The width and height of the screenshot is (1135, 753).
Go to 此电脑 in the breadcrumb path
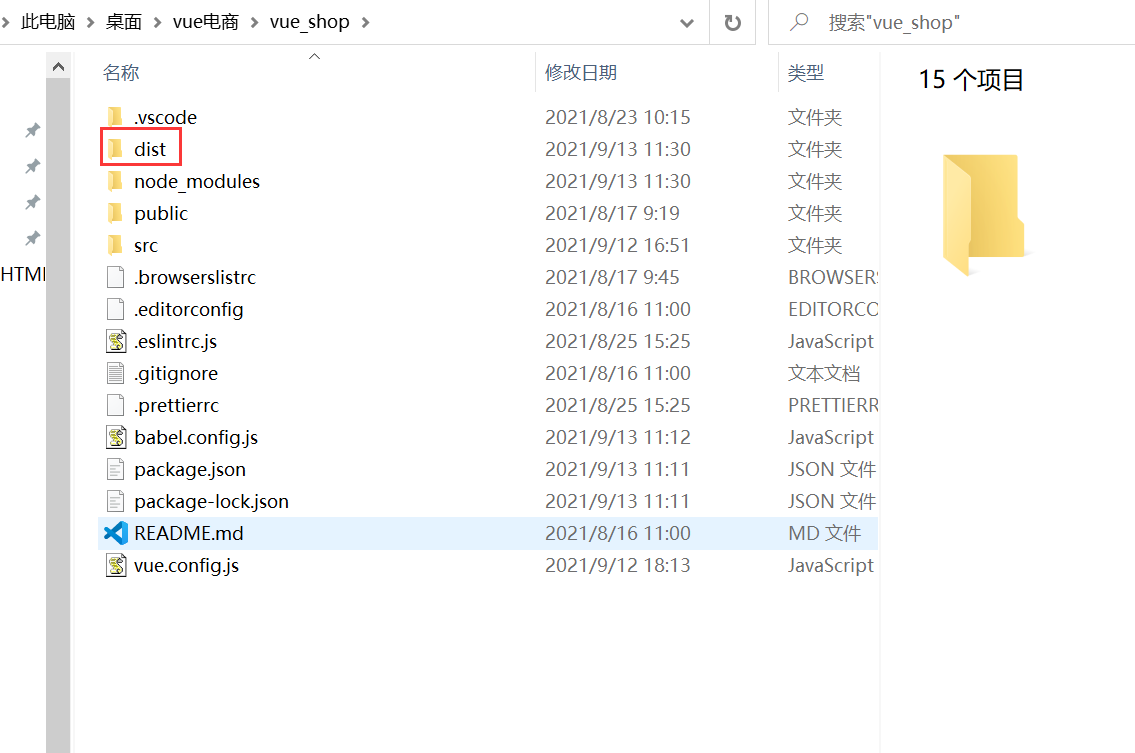coord(48,22)
